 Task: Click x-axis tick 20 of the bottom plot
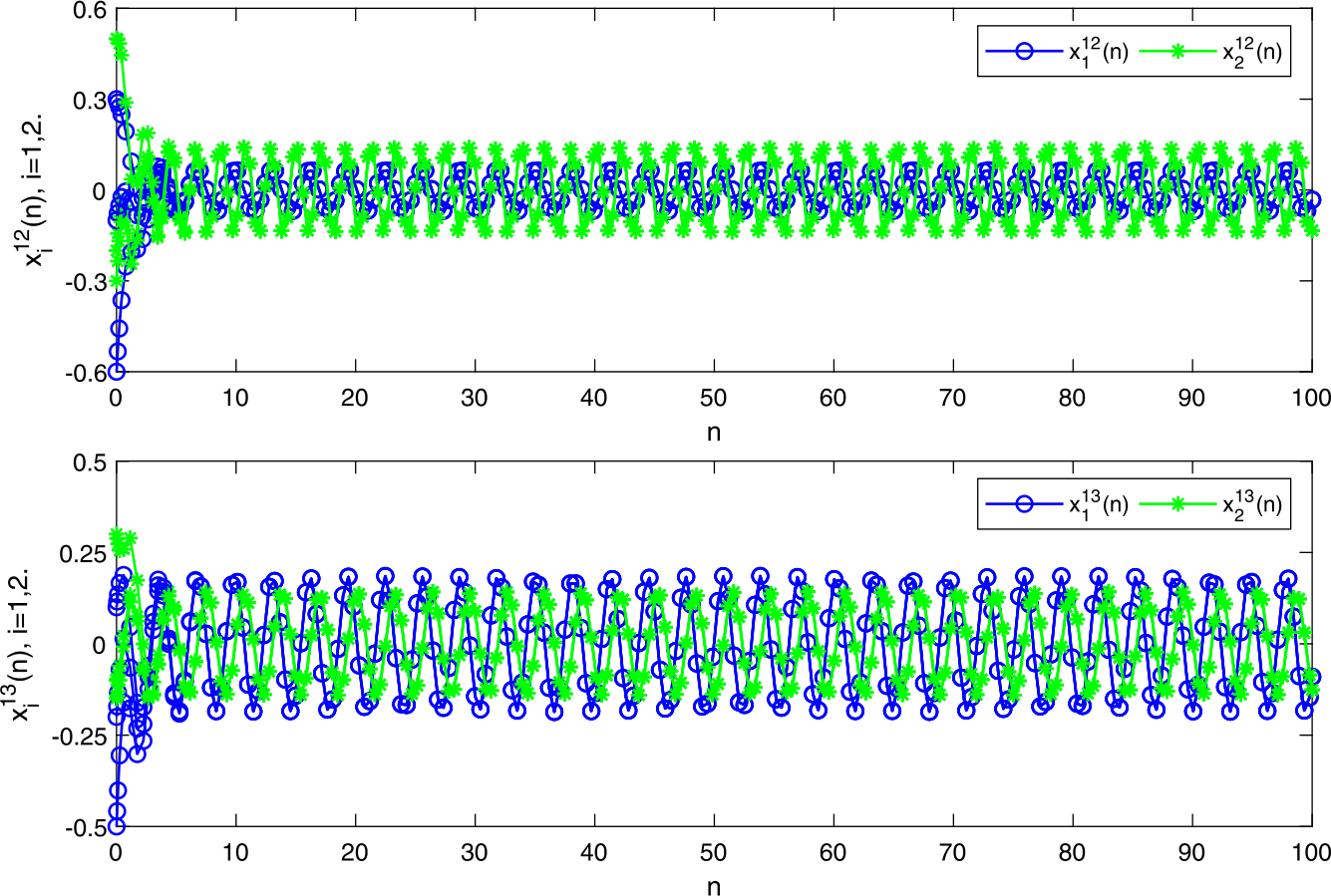355,851
